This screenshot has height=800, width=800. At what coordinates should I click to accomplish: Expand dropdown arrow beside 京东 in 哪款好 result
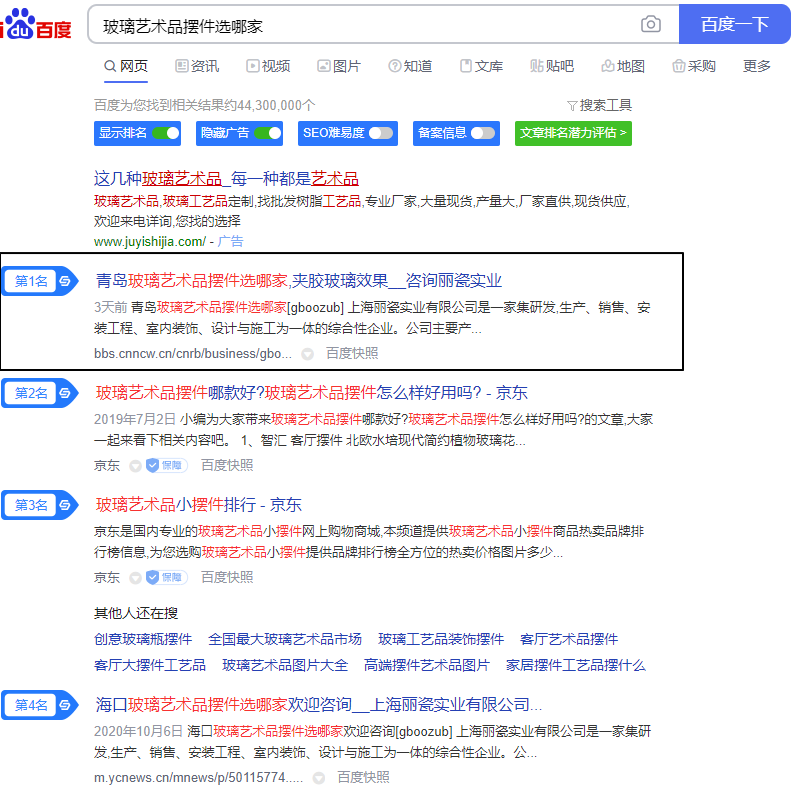(x=135, y=466)
